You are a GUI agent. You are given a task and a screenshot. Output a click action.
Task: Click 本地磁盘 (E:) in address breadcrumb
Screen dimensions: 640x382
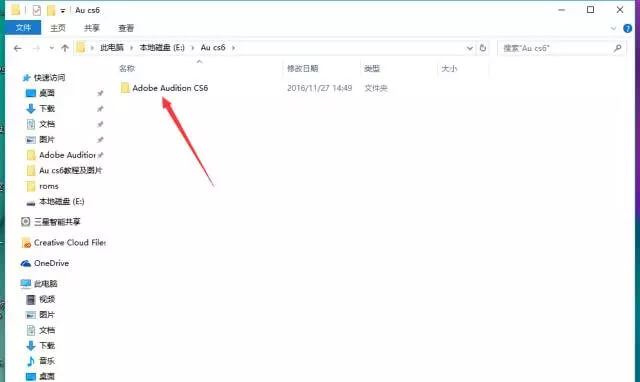162,48
